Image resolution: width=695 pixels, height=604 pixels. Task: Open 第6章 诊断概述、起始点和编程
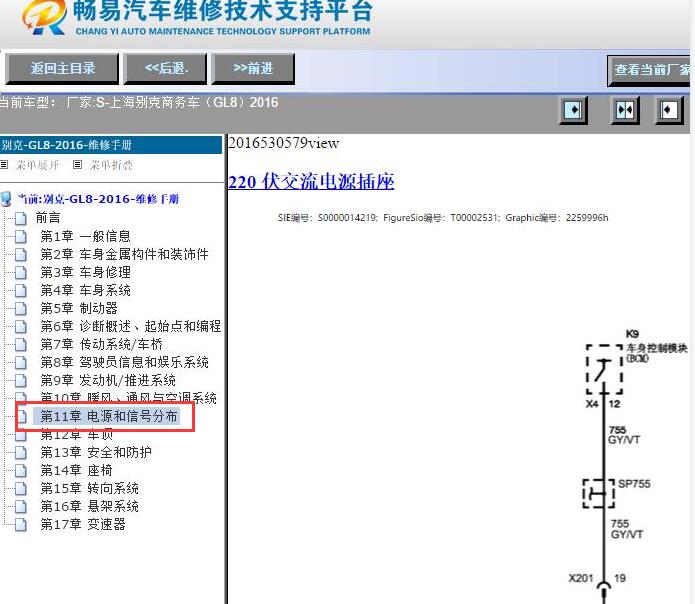[131, 326]
